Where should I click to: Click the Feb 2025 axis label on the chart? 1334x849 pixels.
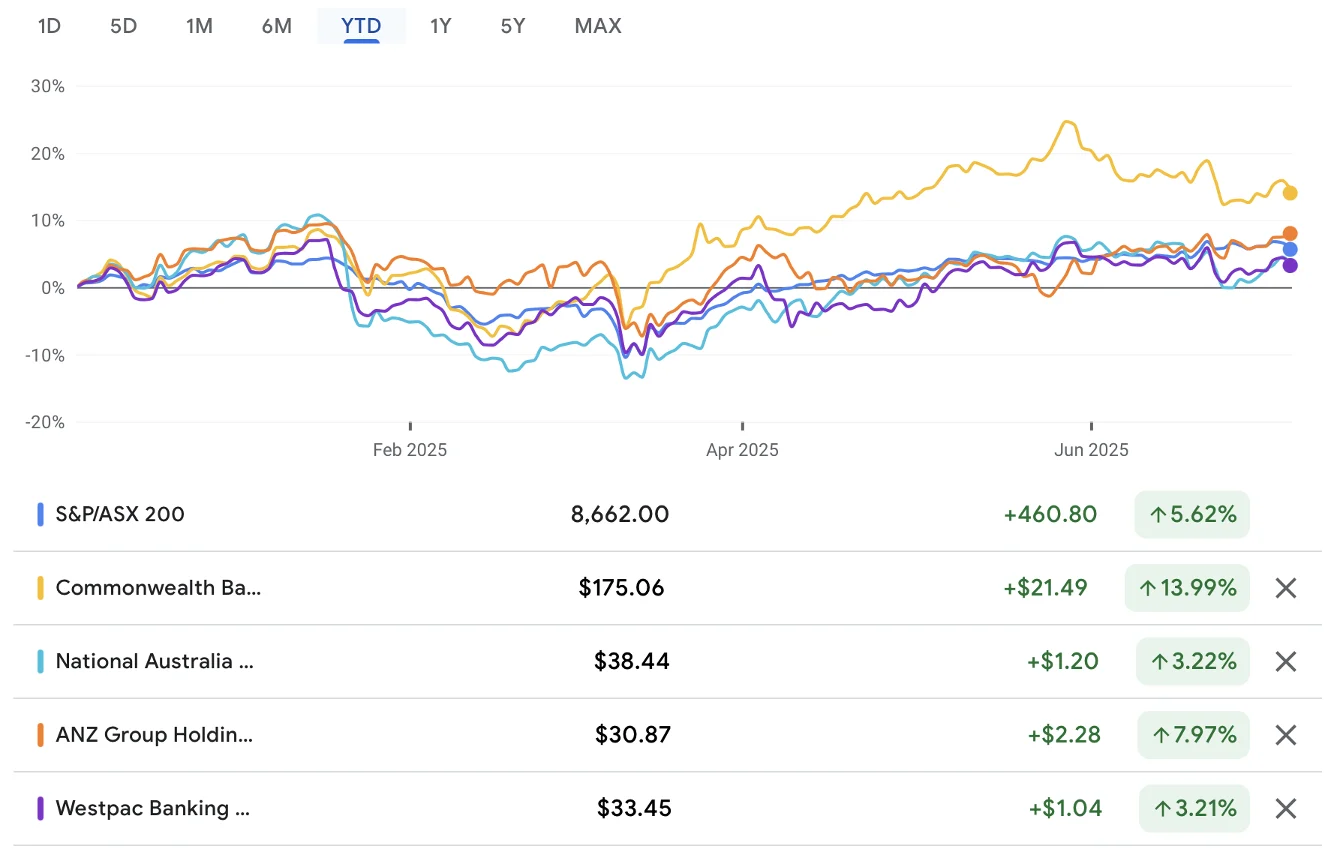pos(409,450)
